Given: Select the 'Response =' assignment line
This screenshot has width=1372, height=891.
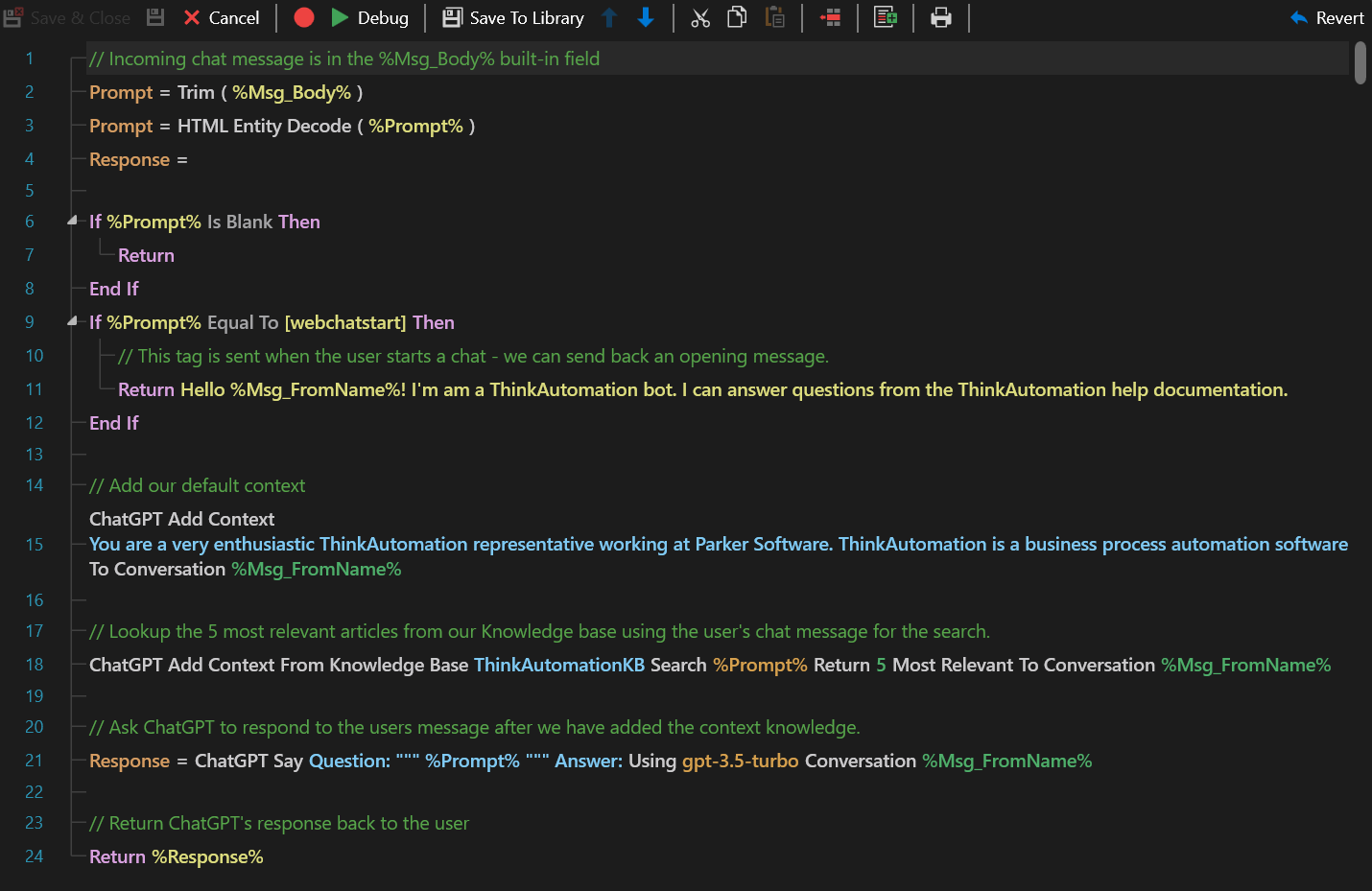Looking at the screenshot, I should pos(138,159).
